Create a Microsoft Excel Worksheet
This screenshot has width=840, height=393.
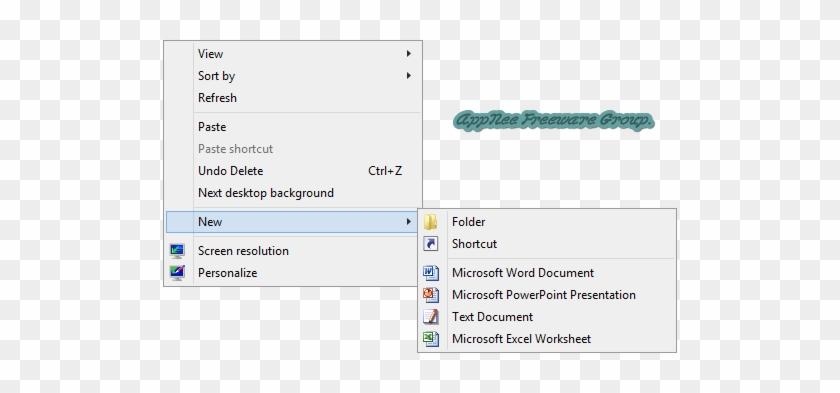click(x=547, y=339)
